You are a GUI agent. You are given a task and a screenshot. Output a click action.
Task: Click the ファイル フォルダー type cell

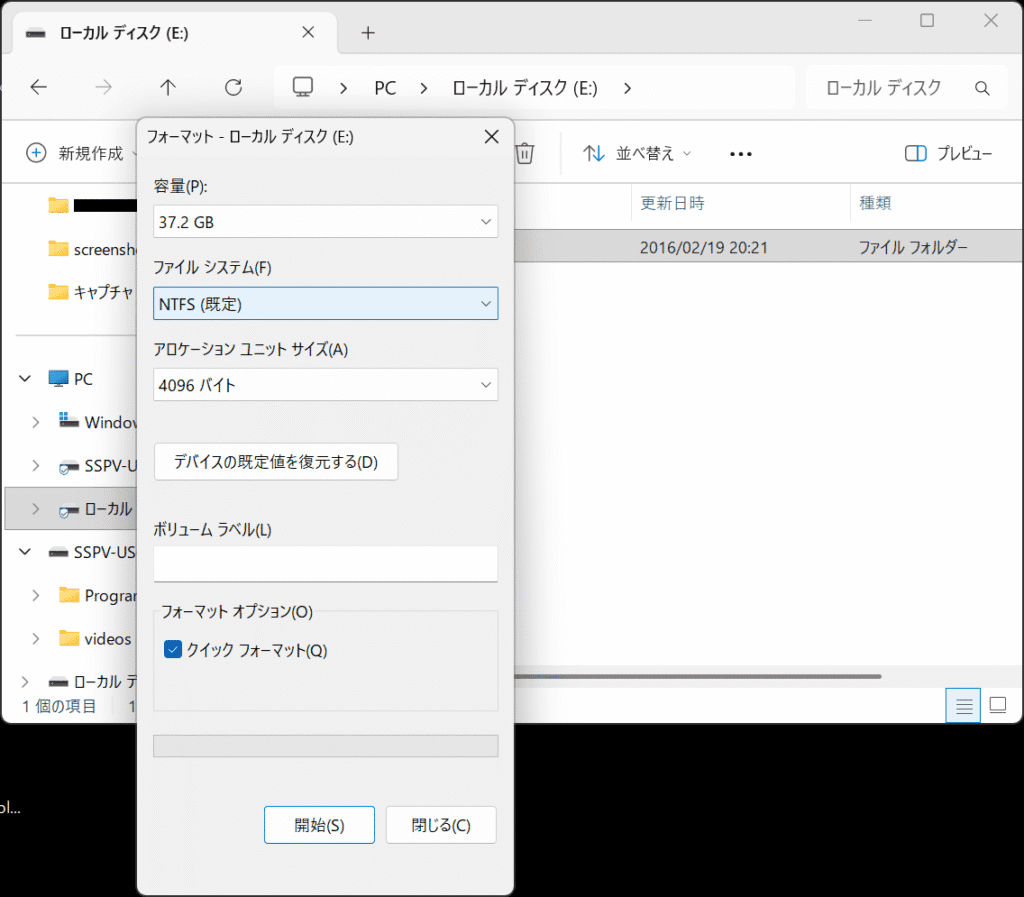point(912,247)
